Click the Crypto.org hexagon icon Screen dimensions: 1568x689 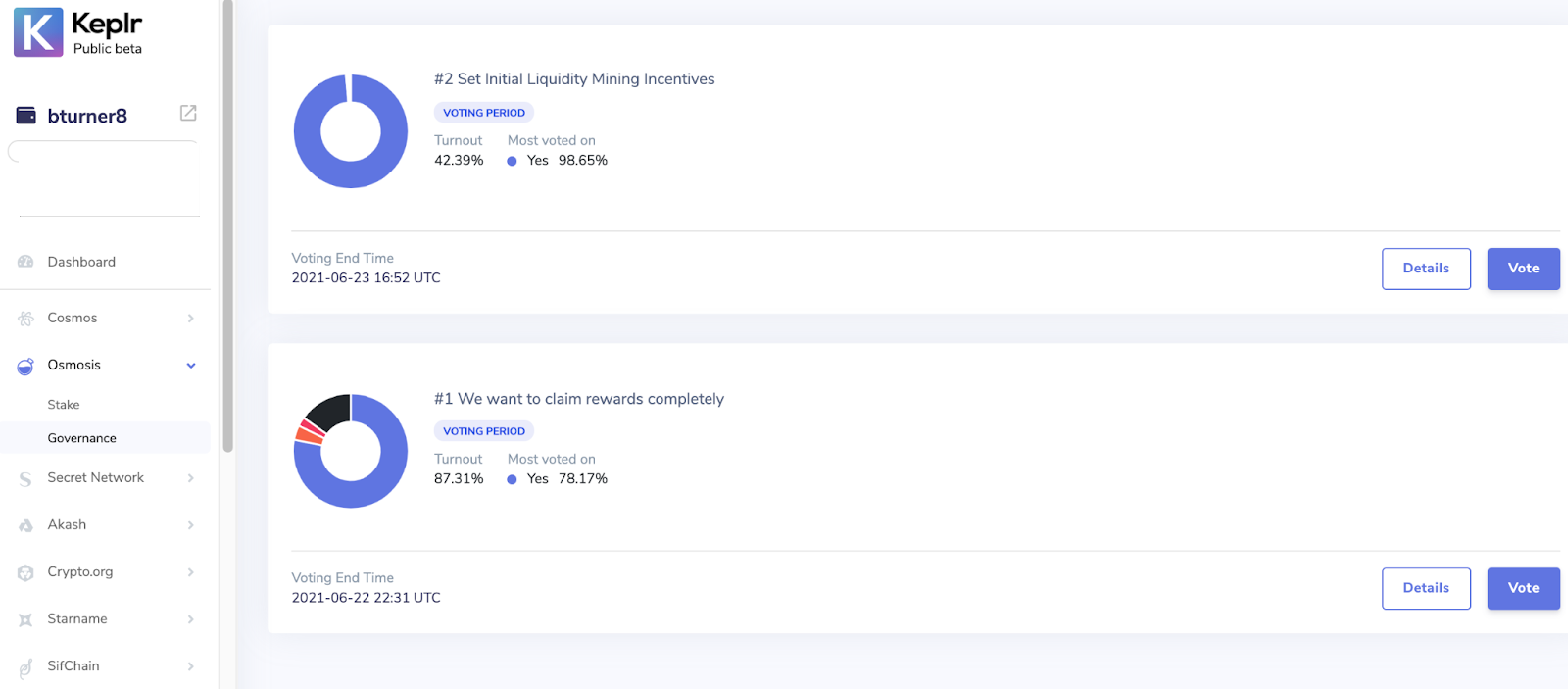(26, 572)
